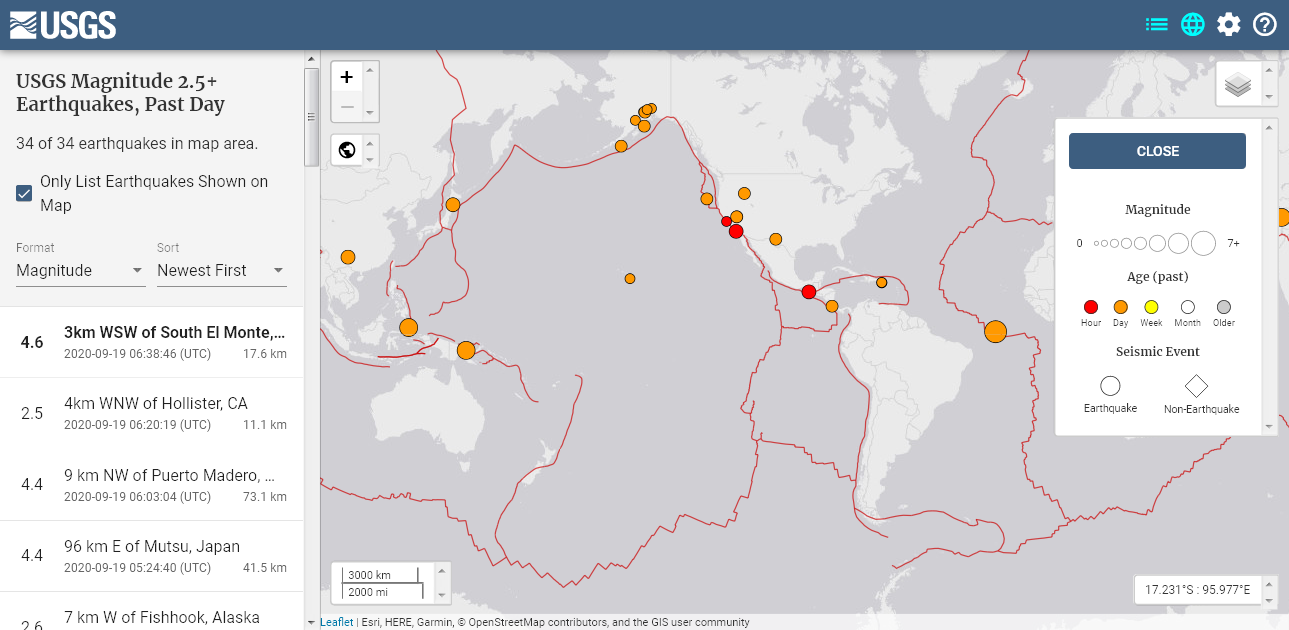Image resolution: width=1289 pixels, height=630 pixels.
Task: Toggle Only List Earthquakes Shown on Map
Action: (x=25, y=193)
